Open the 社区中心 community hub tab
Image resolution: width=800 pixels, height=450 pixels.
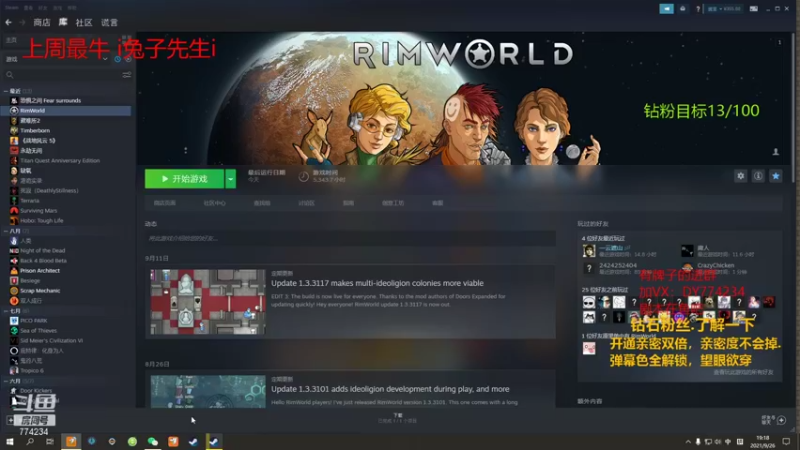pyautogui.click(x=214, y=203)
